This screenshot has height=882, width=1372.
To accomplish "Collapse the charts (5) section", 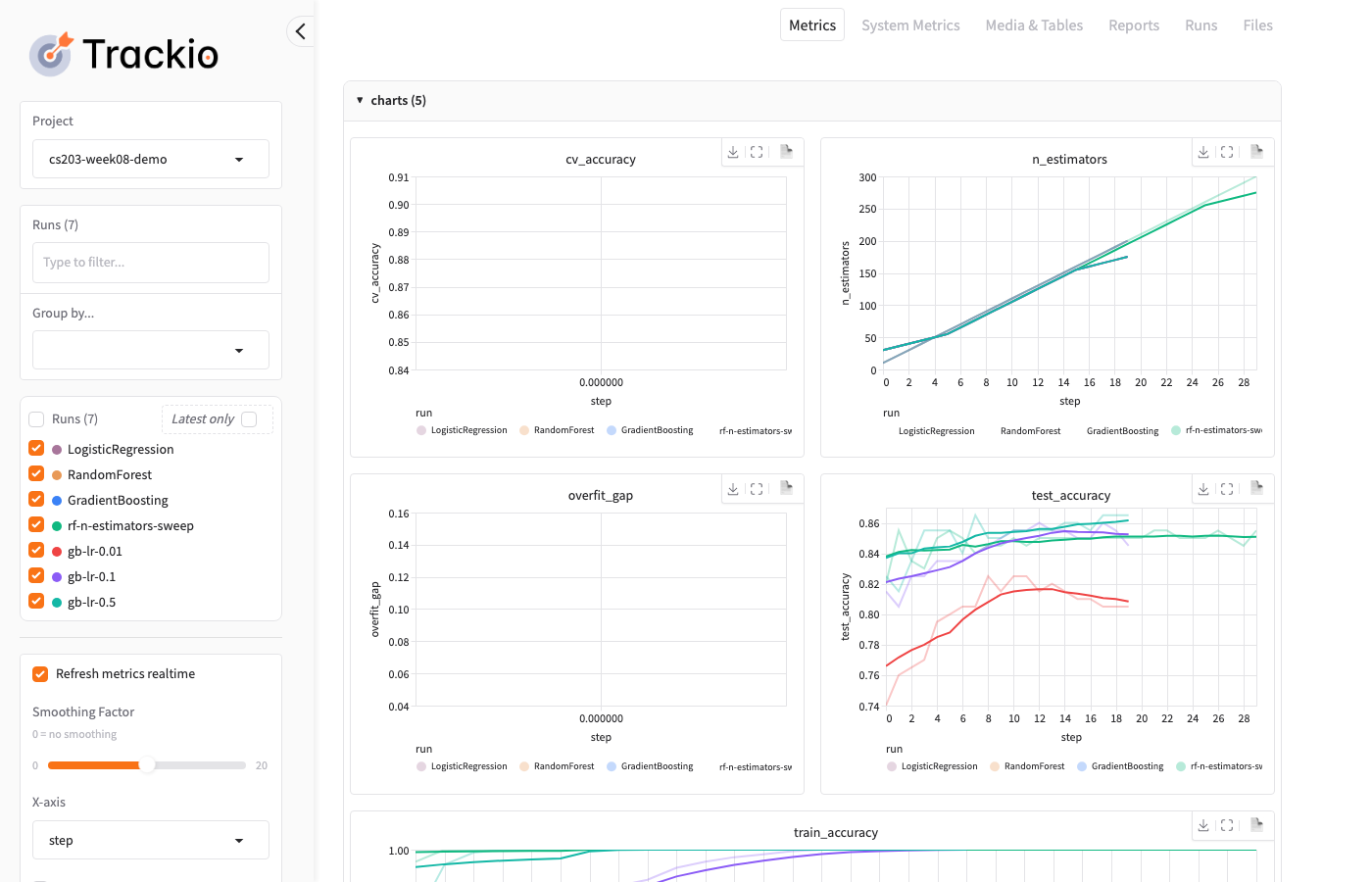I will [x=361, y=101].
